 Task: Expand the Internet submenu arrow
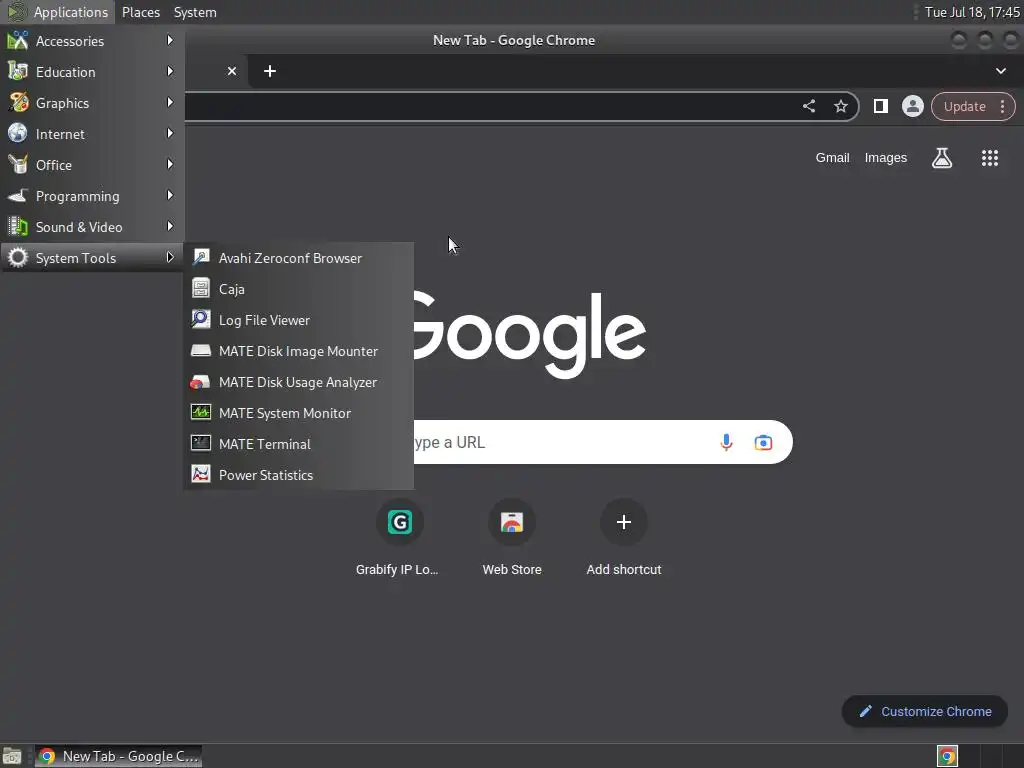click(x=170, y=133)
